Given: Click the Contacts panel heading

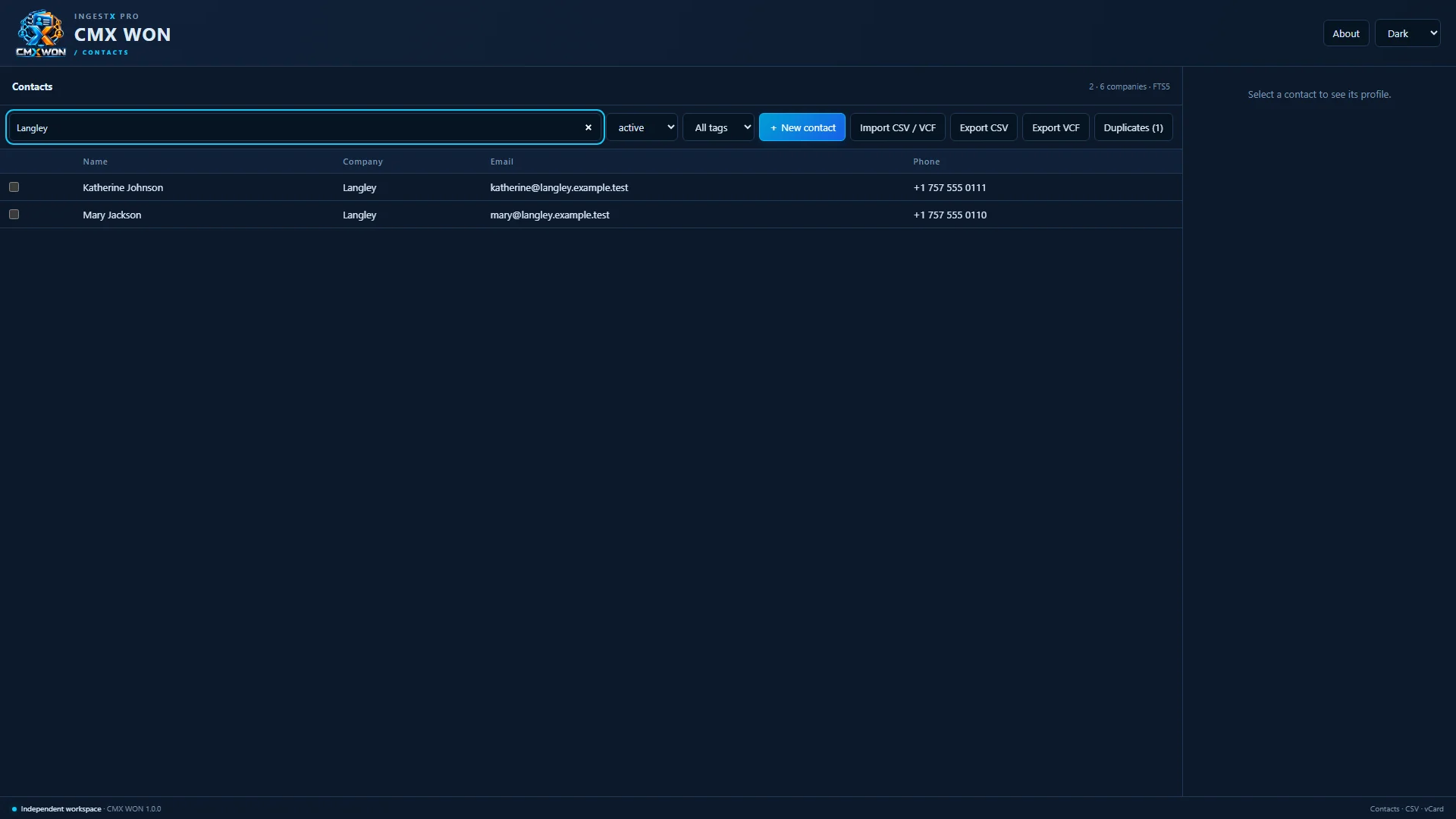Looking at the screenshot, I should tap(33, 86).
